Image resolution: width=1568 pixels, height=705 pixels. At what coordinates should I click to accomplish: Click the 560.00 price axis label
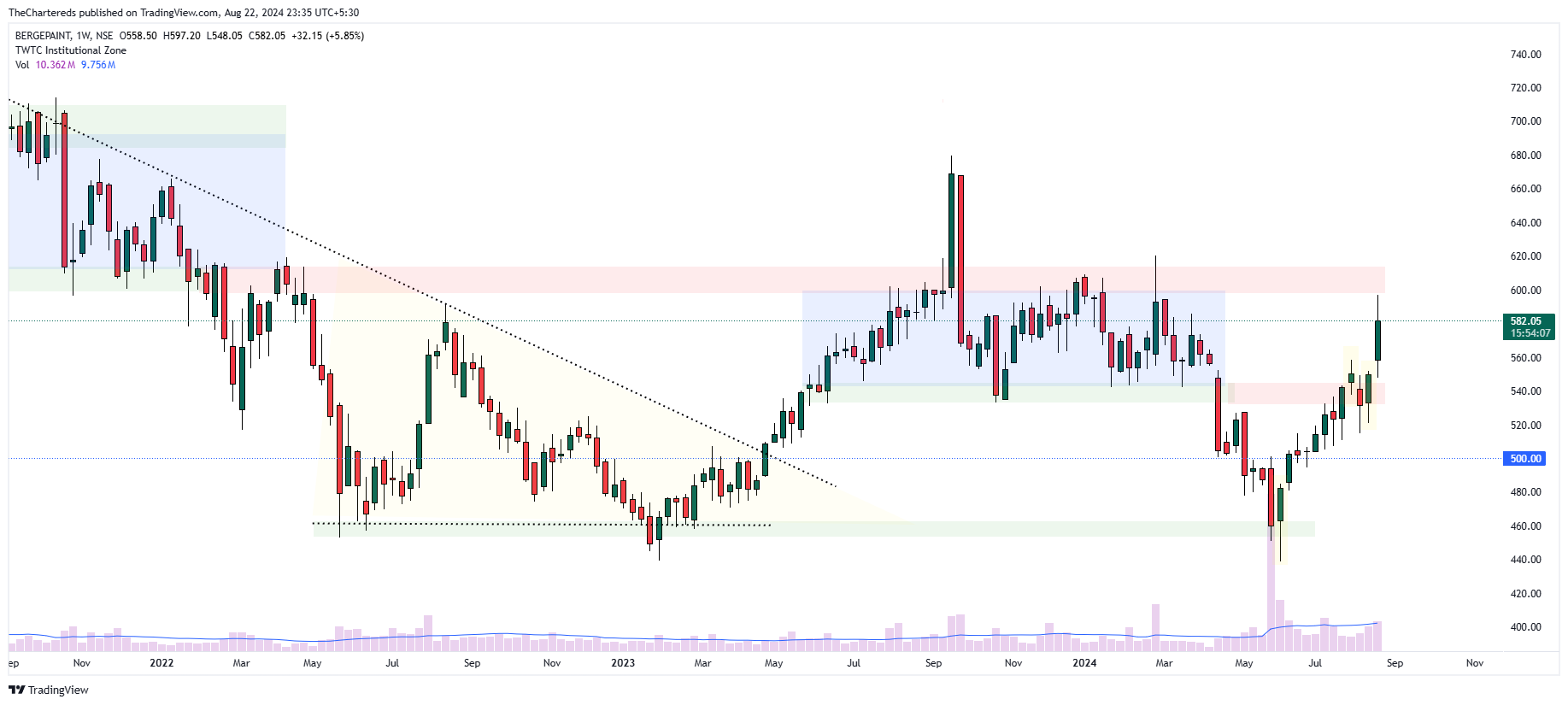(1525, 358)
